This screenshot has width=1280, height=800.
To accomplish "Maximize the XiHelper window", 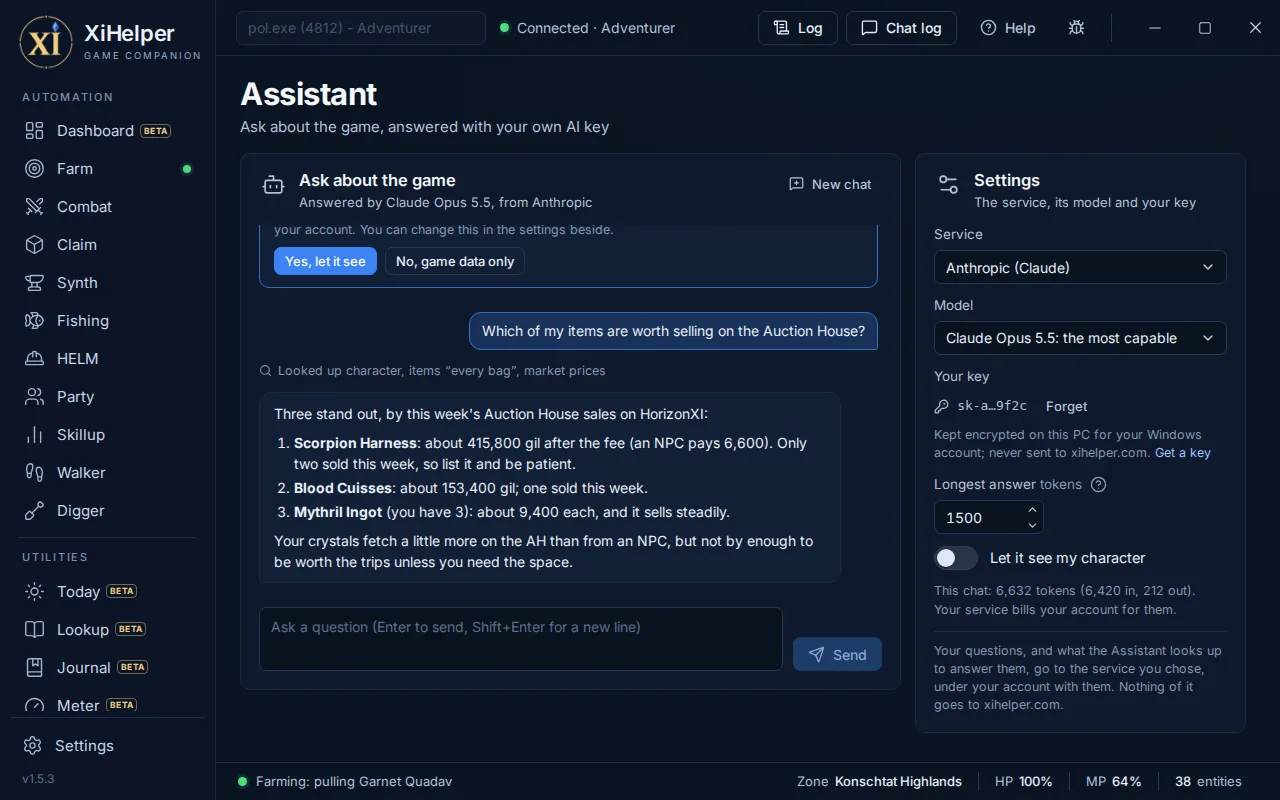I will (1205, 28).
